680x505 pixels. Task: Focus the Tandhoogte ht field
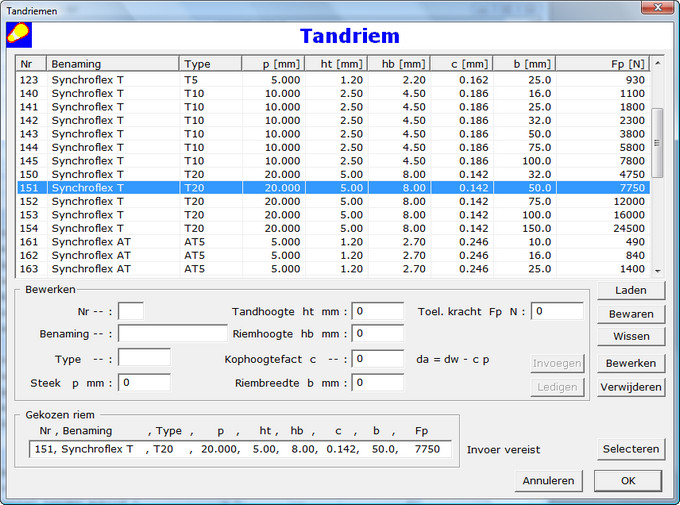tap(377, 311)
